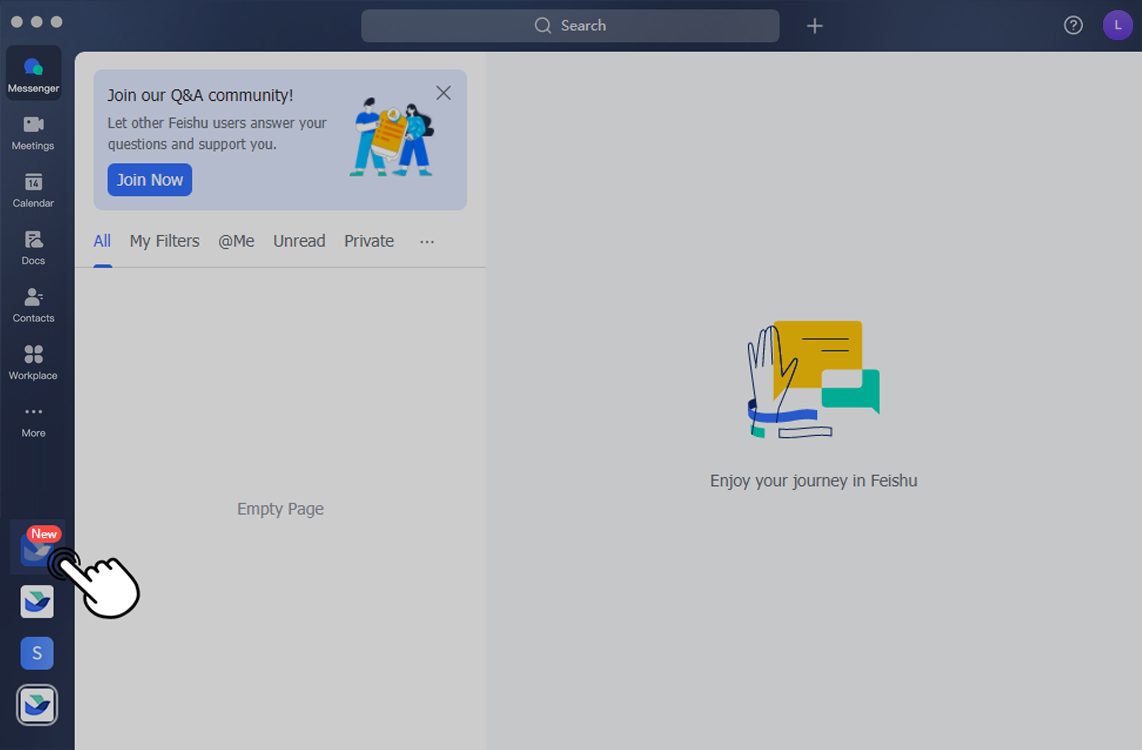1142x750 pixels.
Task: Show the Unread messages tab
Action: click(x=299, y=241)
